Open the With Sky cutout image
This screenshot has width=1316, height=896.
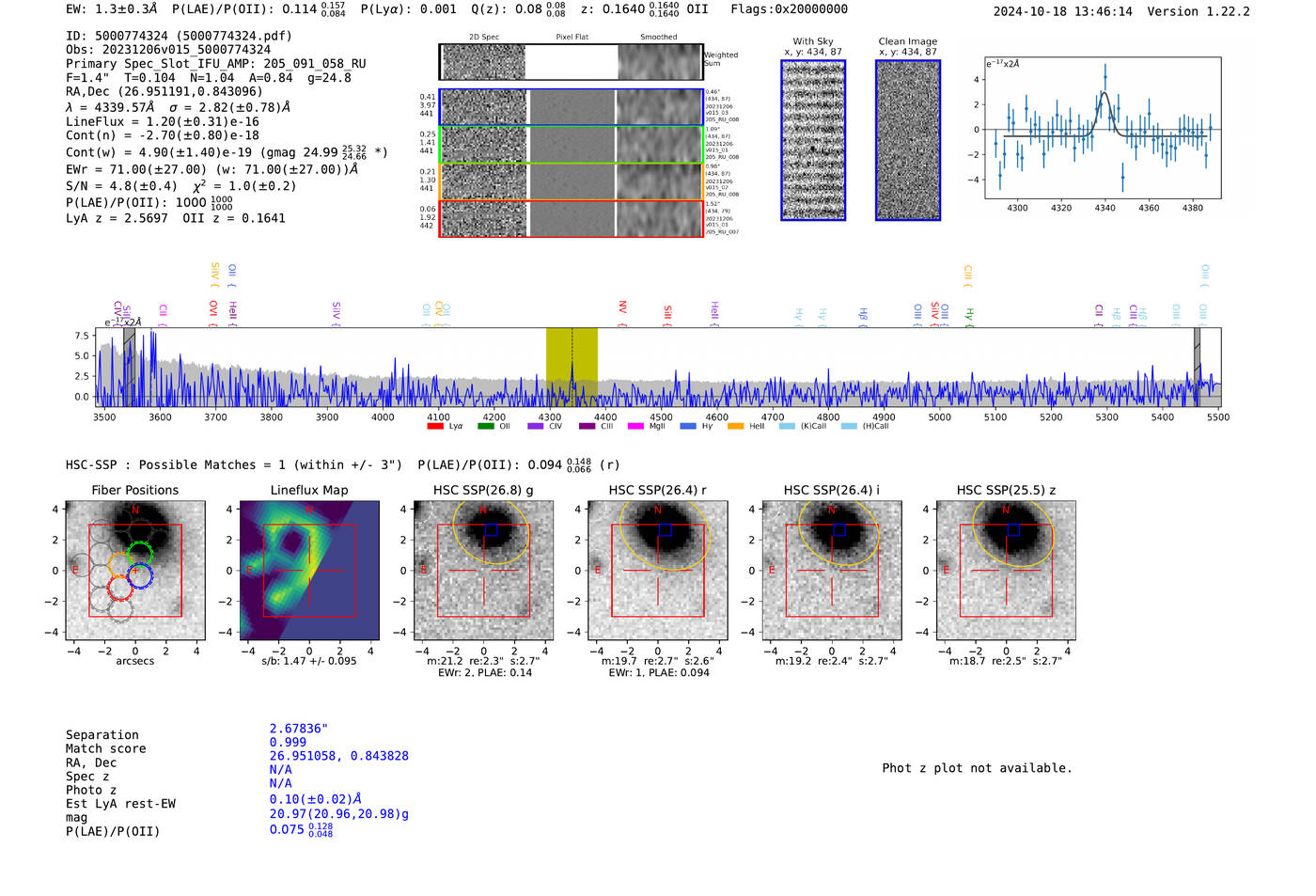[x=813, y=140]
